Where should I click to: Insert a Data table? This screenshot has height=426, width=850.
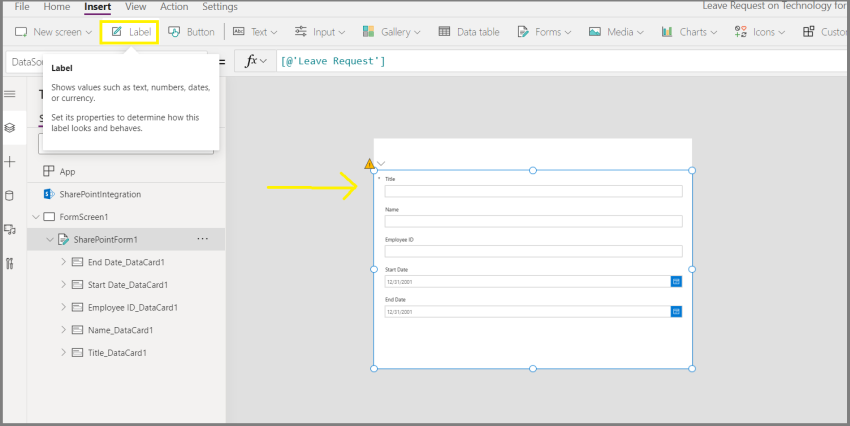[x=468, y=32]
